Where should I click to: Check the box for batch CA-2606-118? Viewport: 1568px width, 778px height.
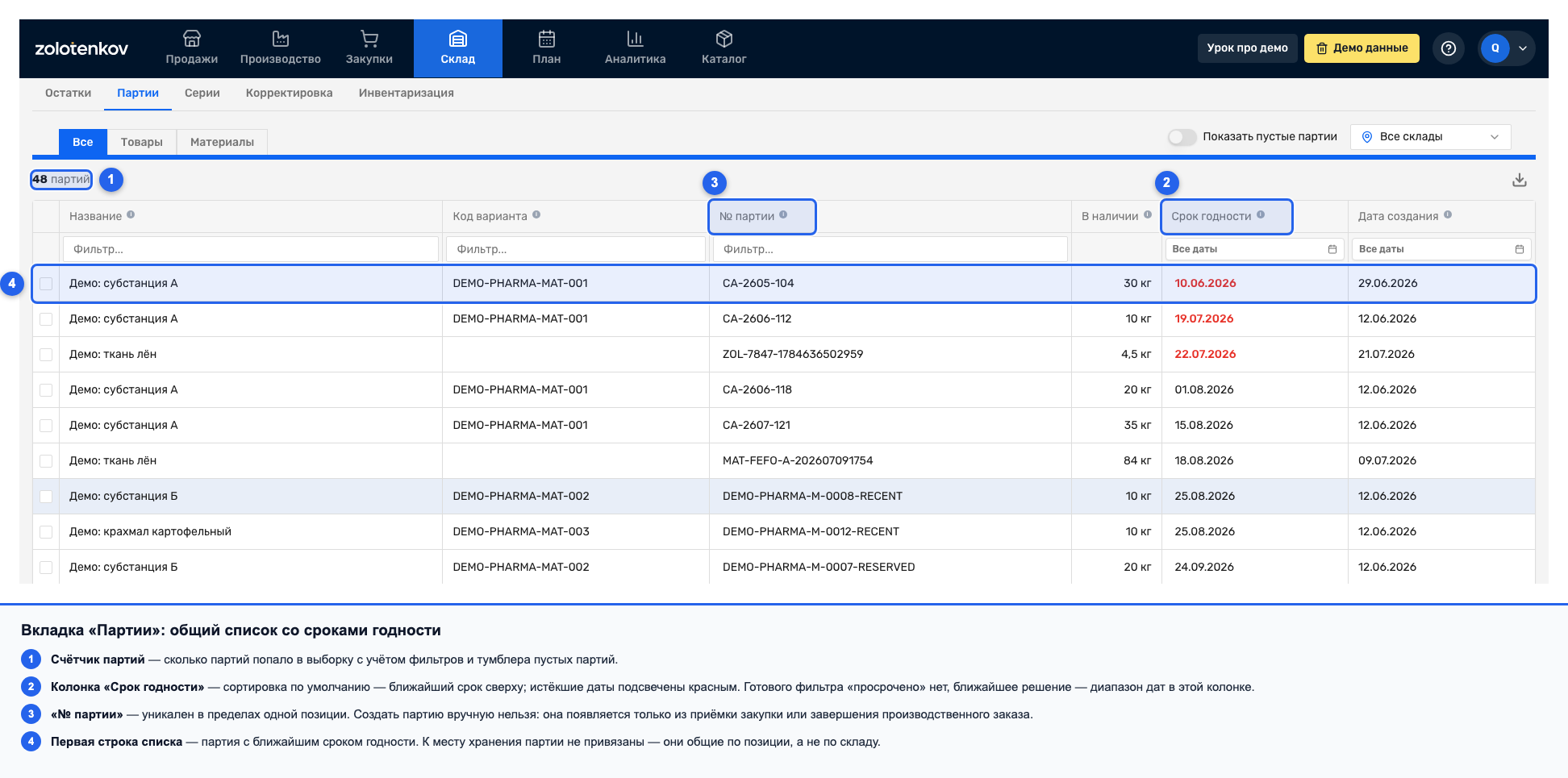(46, 390)
